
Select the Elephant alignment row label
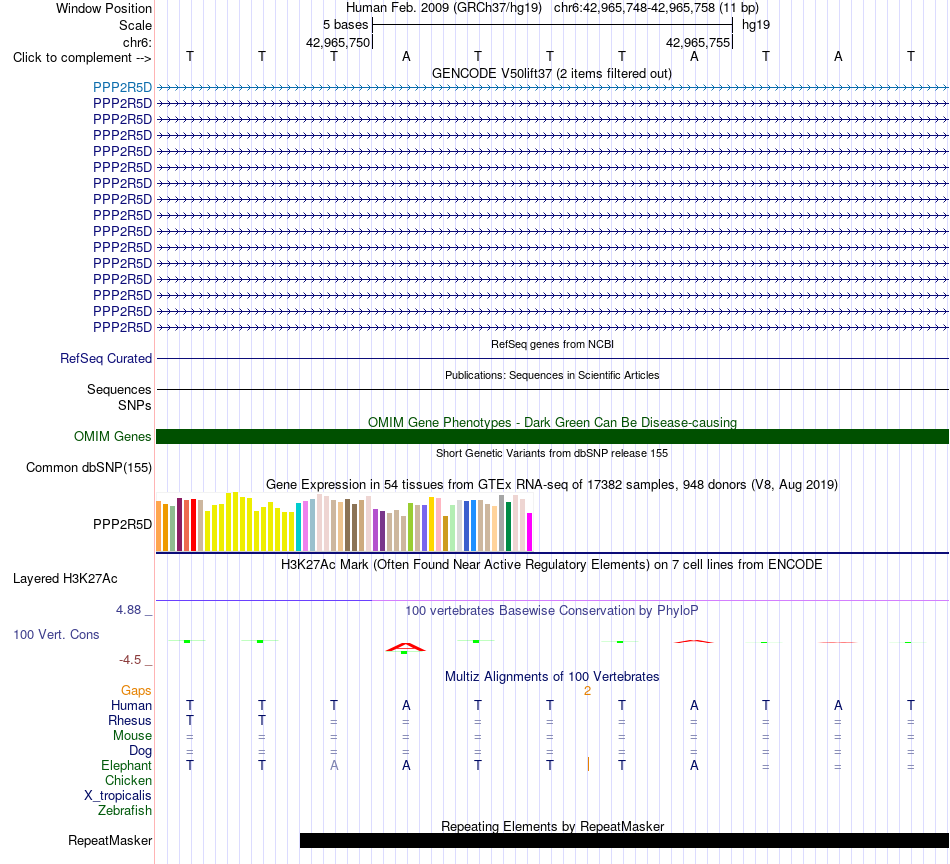126,765
